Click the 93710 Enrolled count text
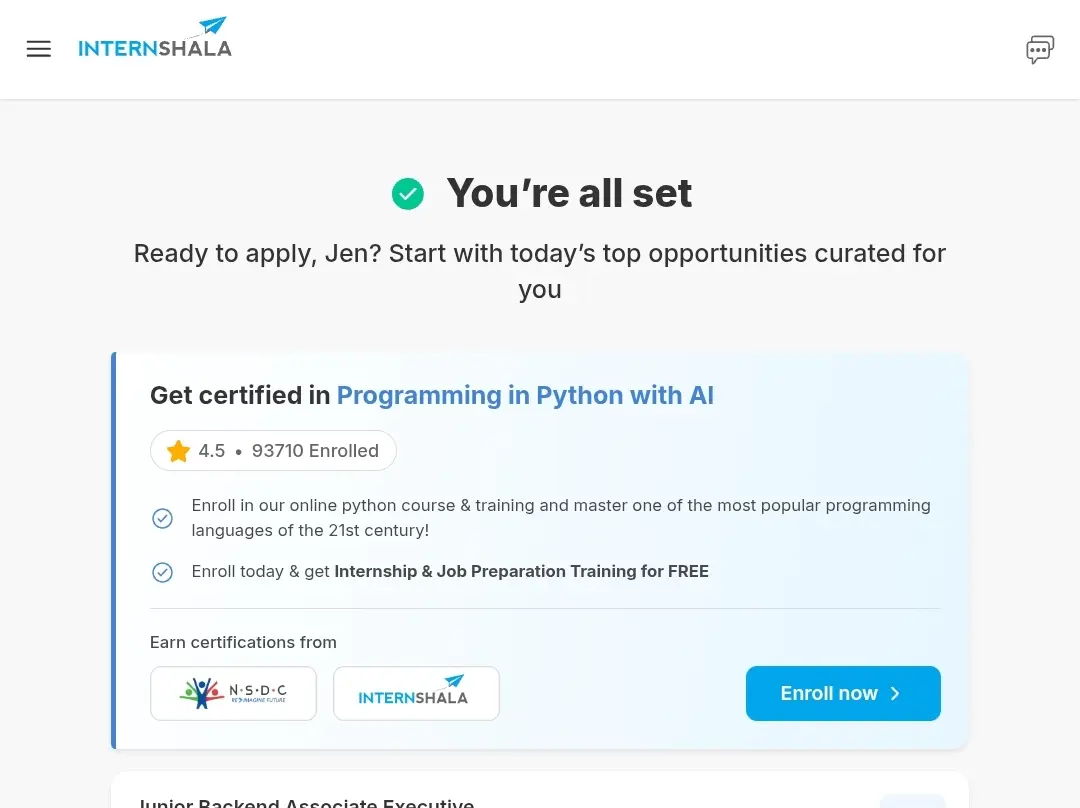The image size is (1080, 808). [x=315, y=450]
